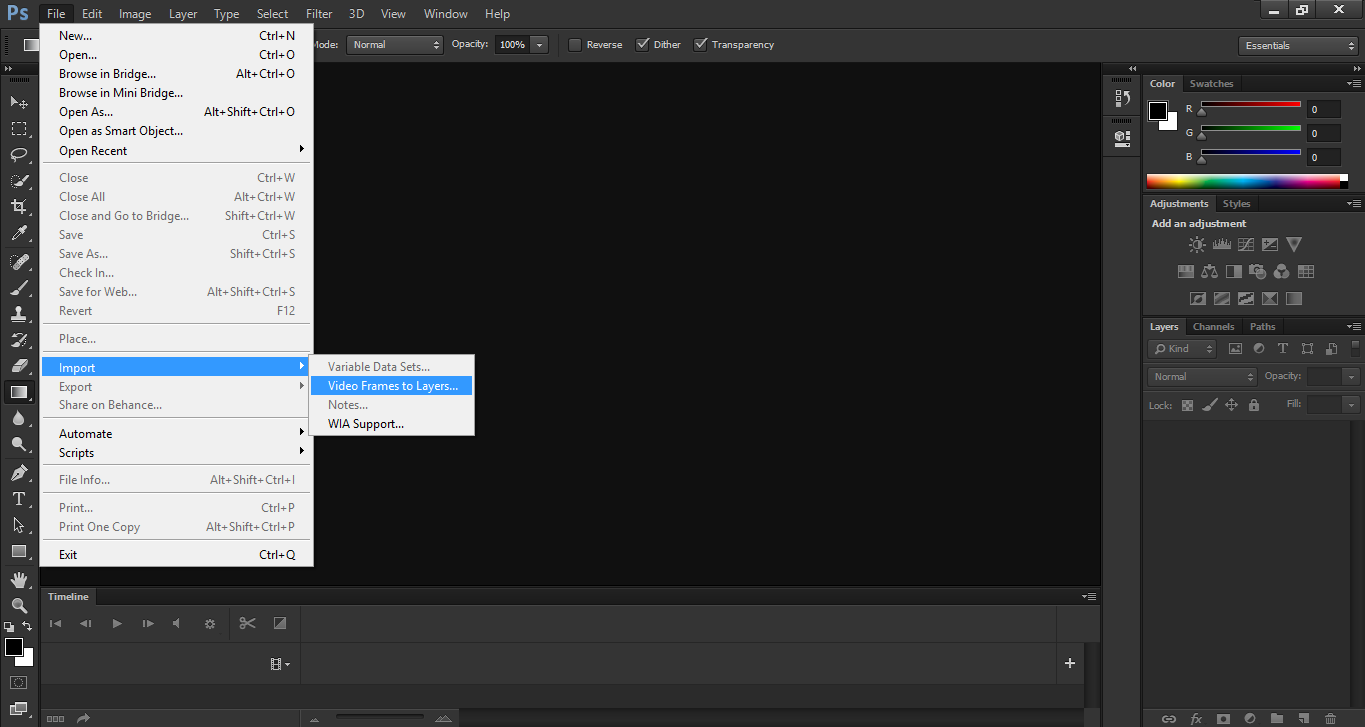
Task: Choose the Quick Selection tool
Action: (x=19, y=181)
